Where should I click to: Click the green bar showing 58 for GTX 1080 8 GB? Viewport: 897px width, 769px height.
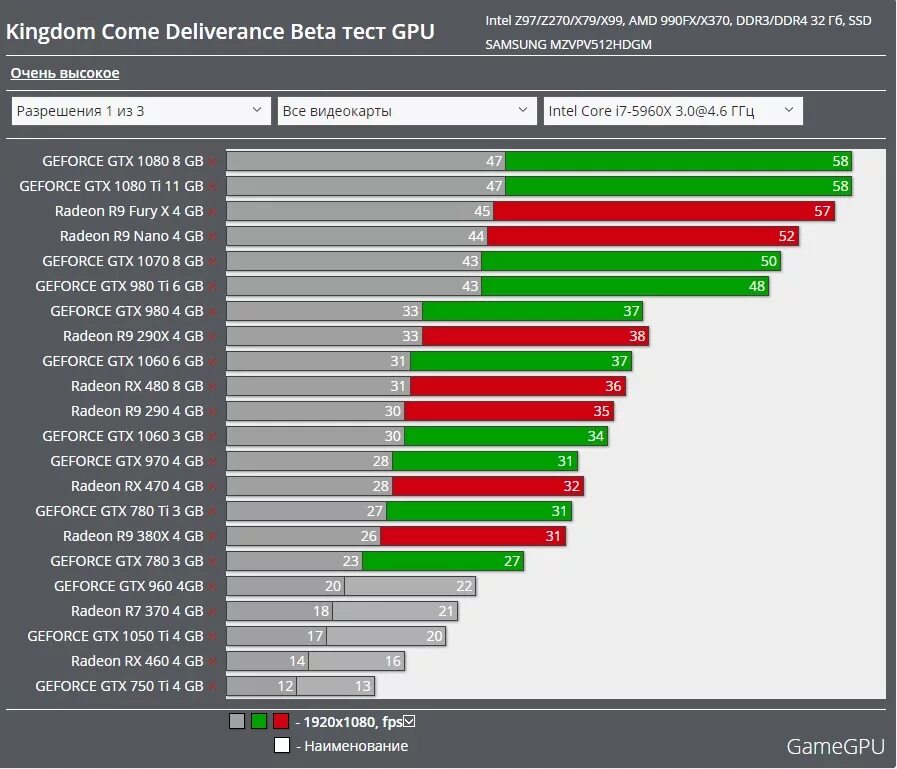coord(678,161)
